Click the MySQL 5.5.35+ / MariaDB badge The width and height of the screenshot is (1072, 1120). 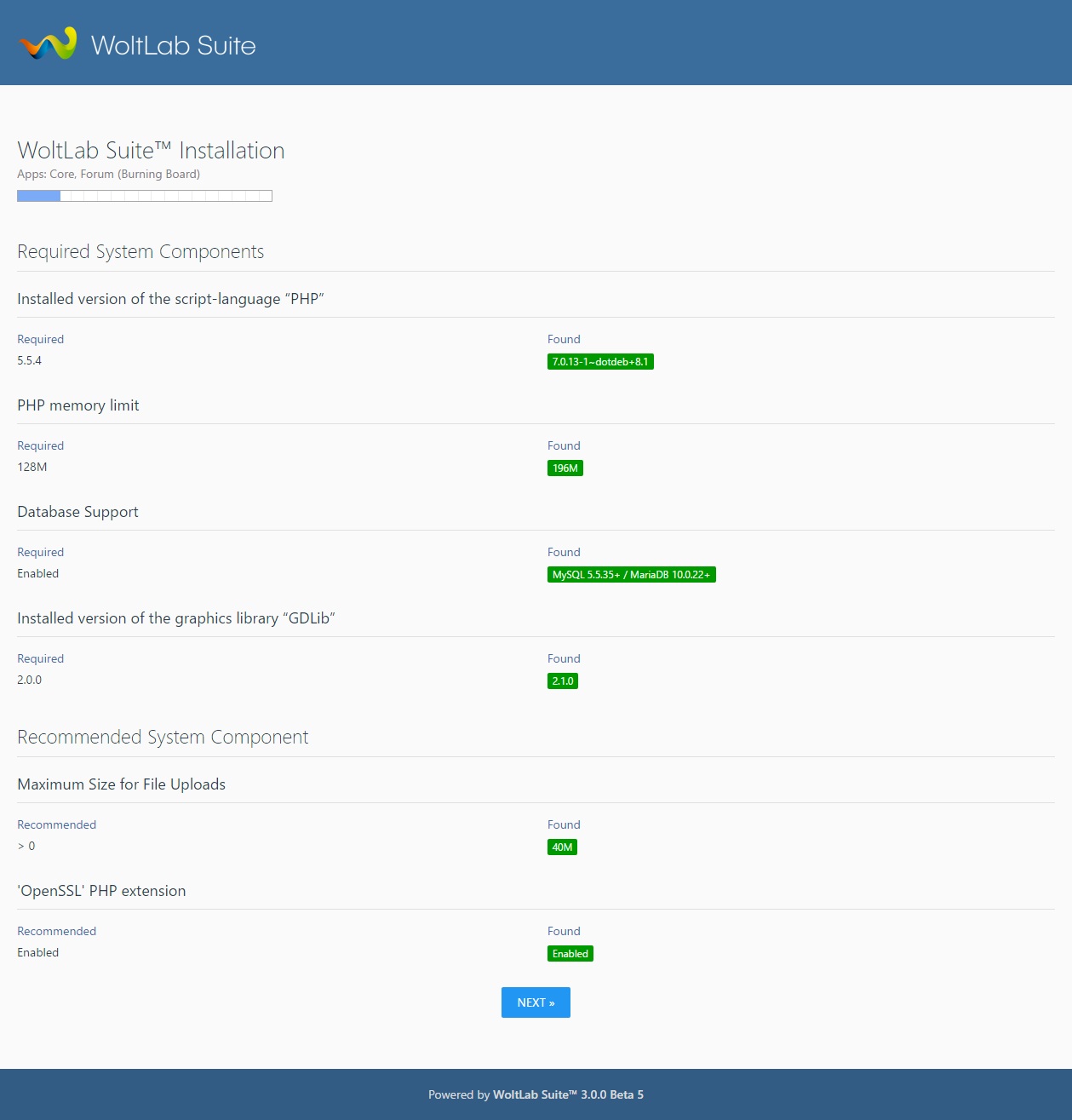(631, 575)
